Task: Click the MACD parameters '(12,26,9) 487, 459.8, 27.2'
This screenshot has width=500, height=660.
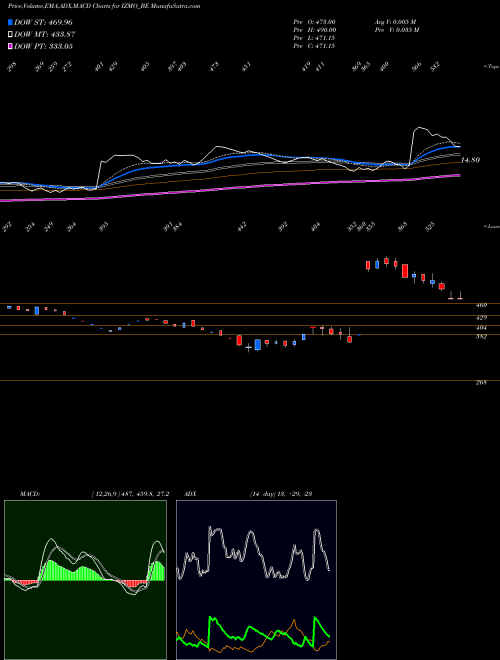Action: pyautogui.click(x=130, y=494)
